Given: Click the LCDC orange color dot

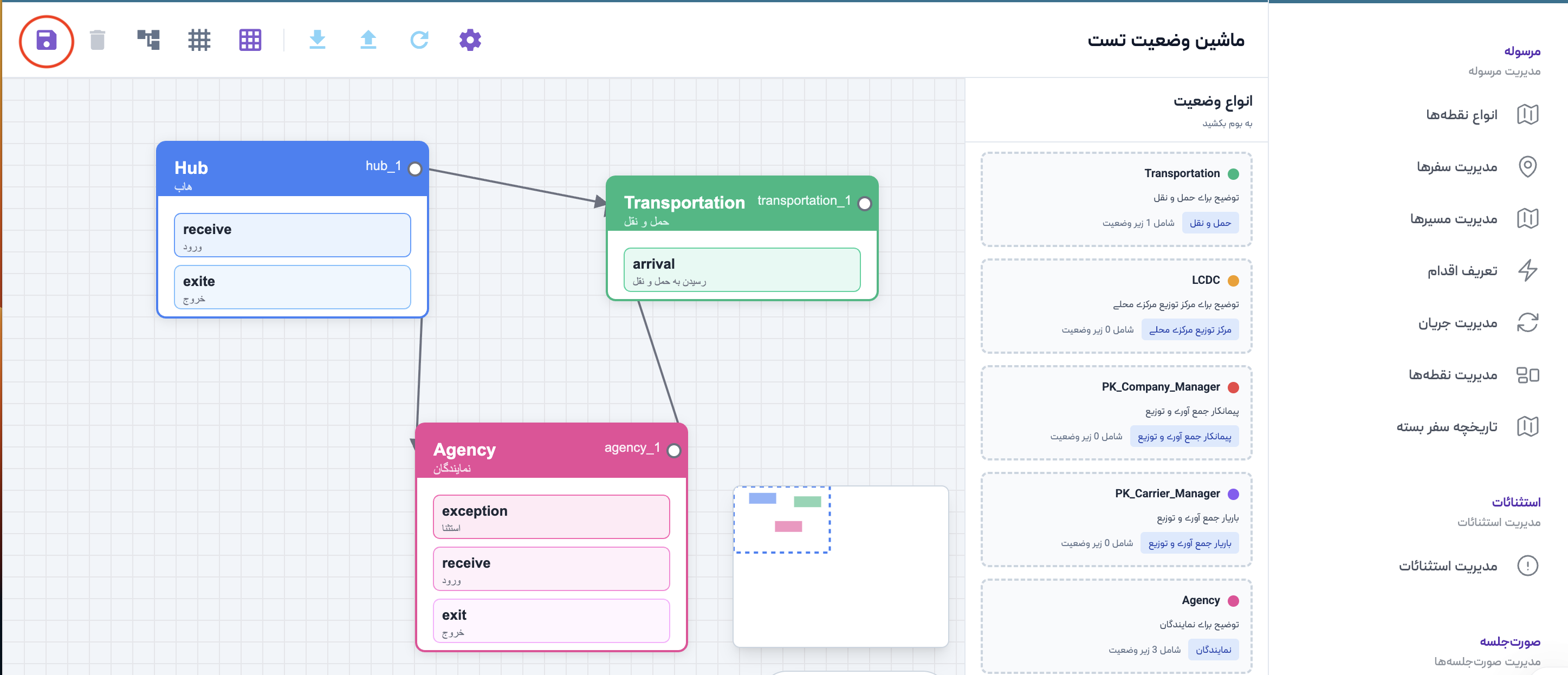Looking at the screenshot, I should 1233,281.
